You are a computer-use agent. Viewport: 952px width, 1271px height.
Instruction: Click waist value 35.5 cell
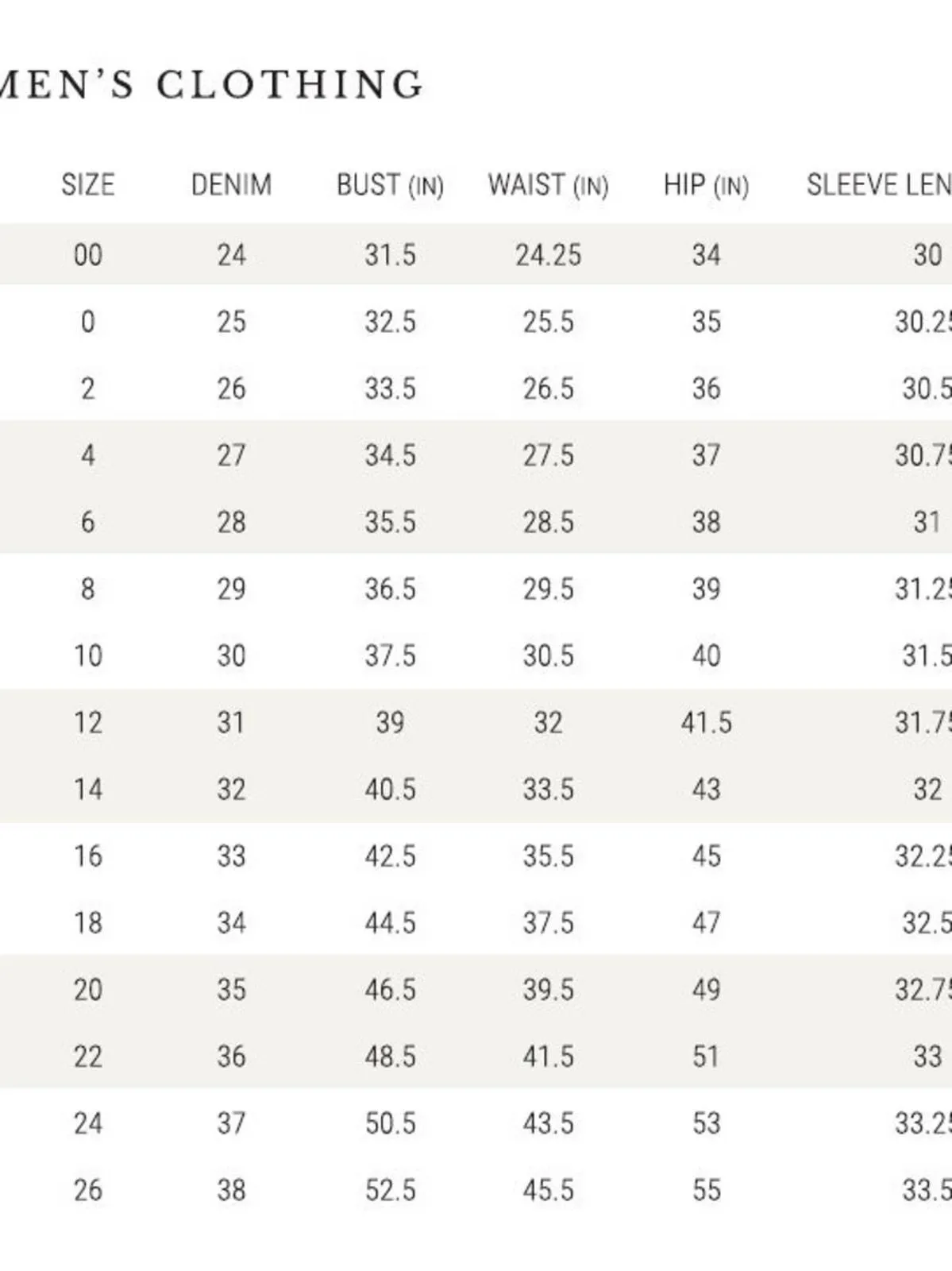point(548,856)
